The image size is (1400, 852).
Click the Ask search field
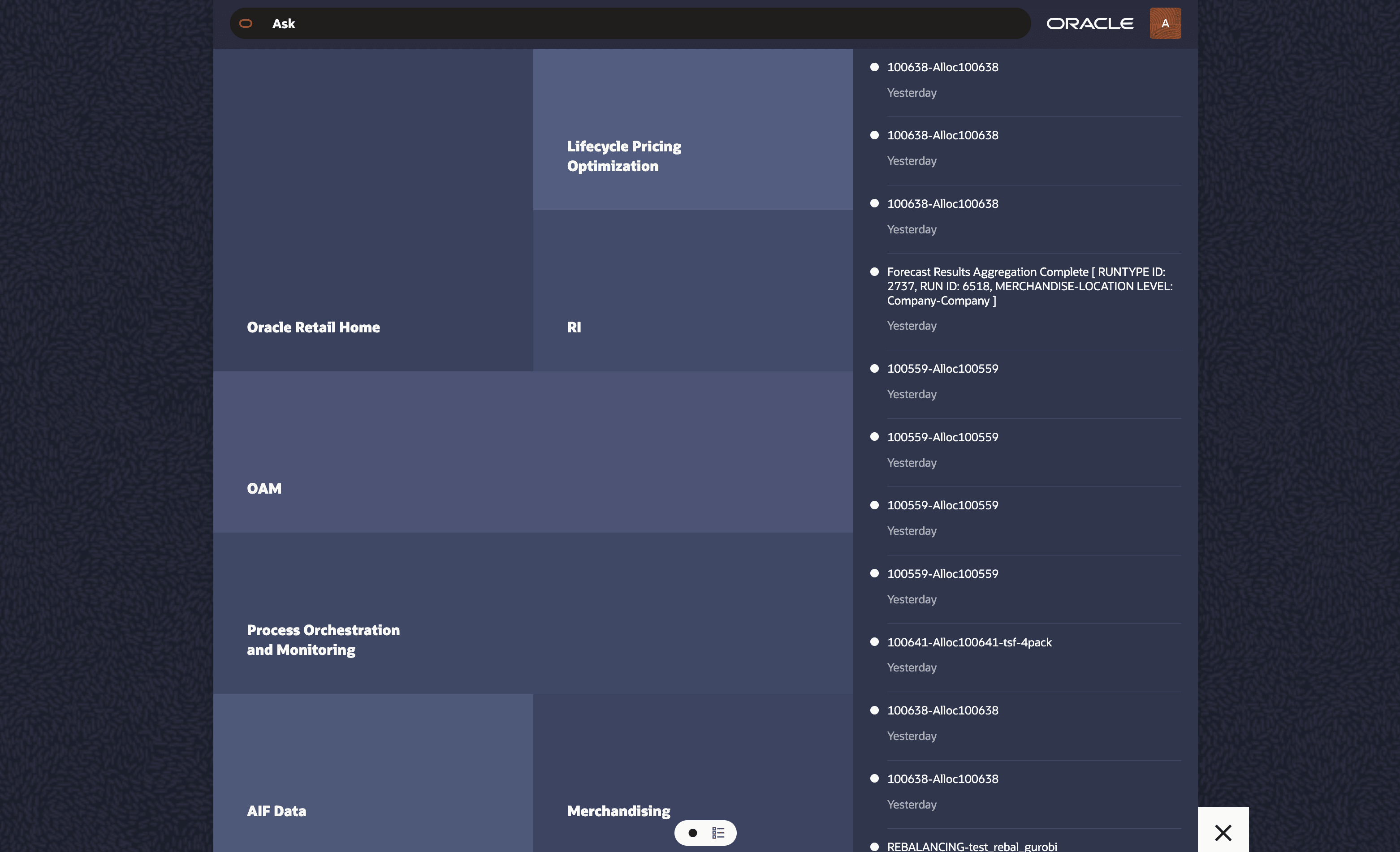tap(630, 23)
